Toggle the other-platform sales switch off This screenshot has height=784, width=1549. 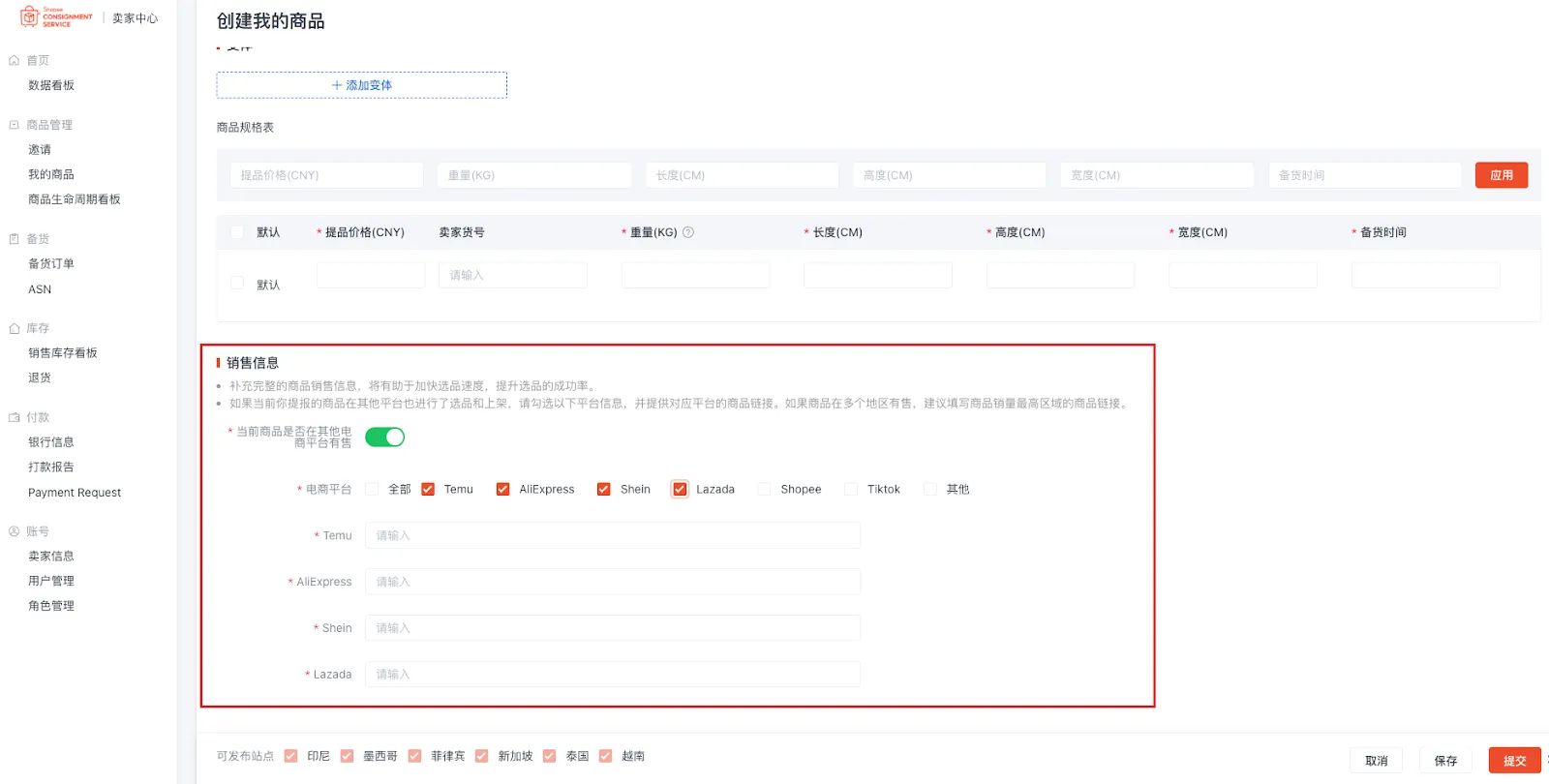pos(384,437)
